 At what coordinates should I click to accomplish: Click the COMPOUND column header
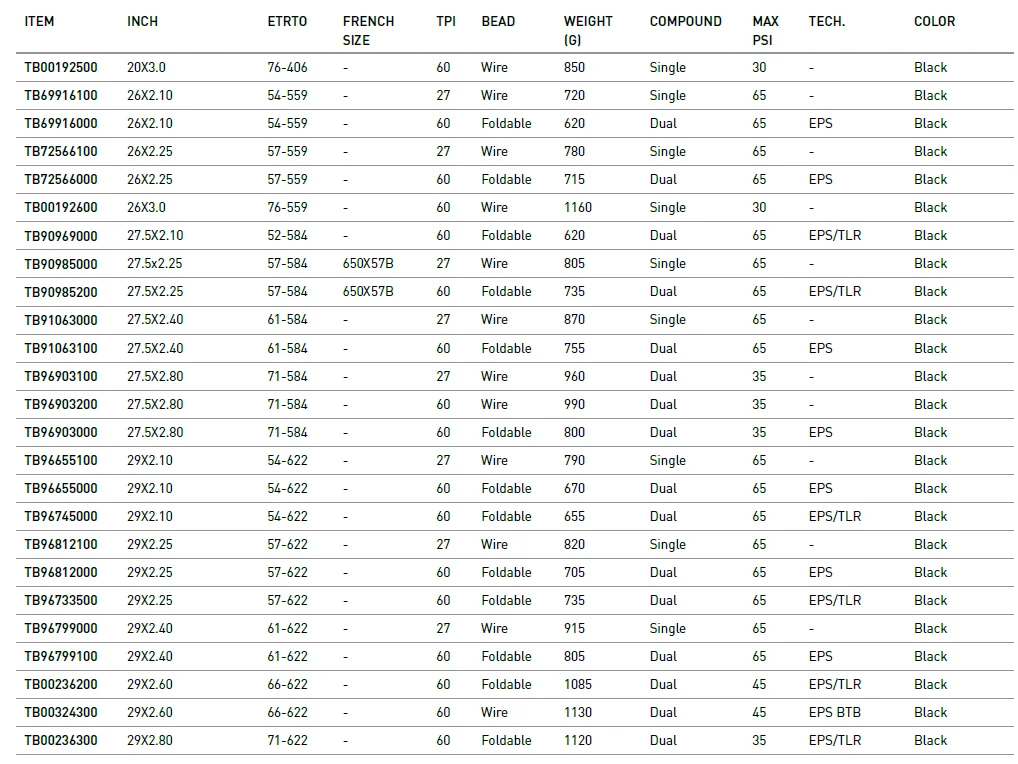(x=685, y=21)
